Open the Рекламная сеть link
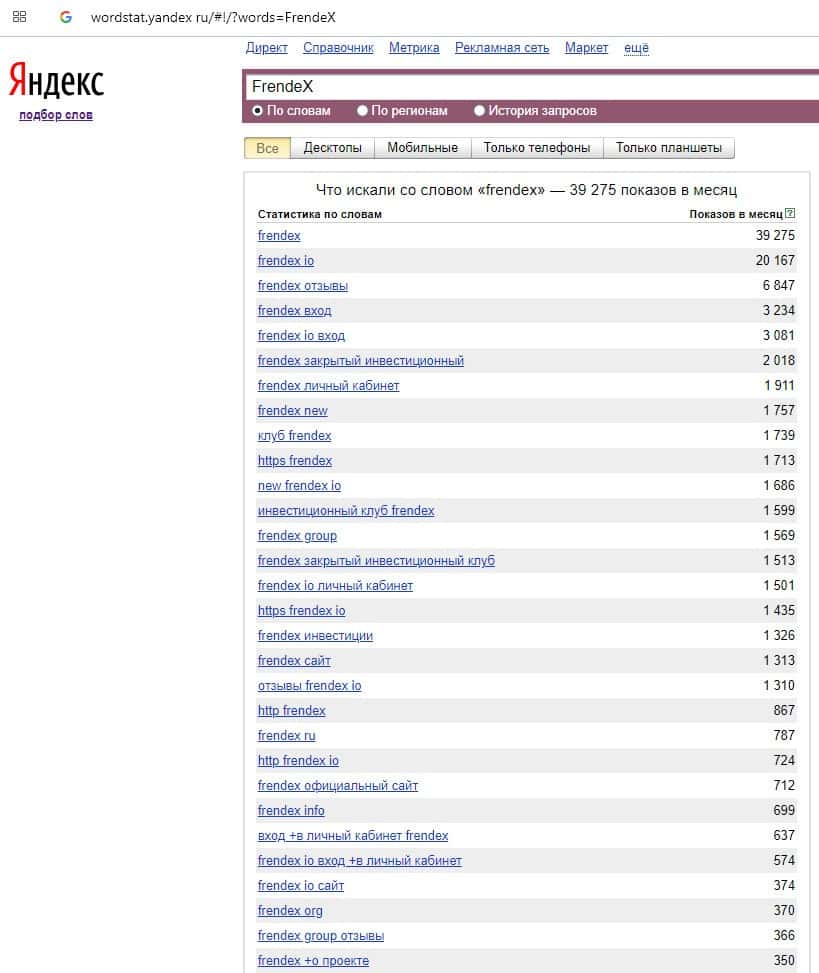Screen dimensions: 819x973 502,48
